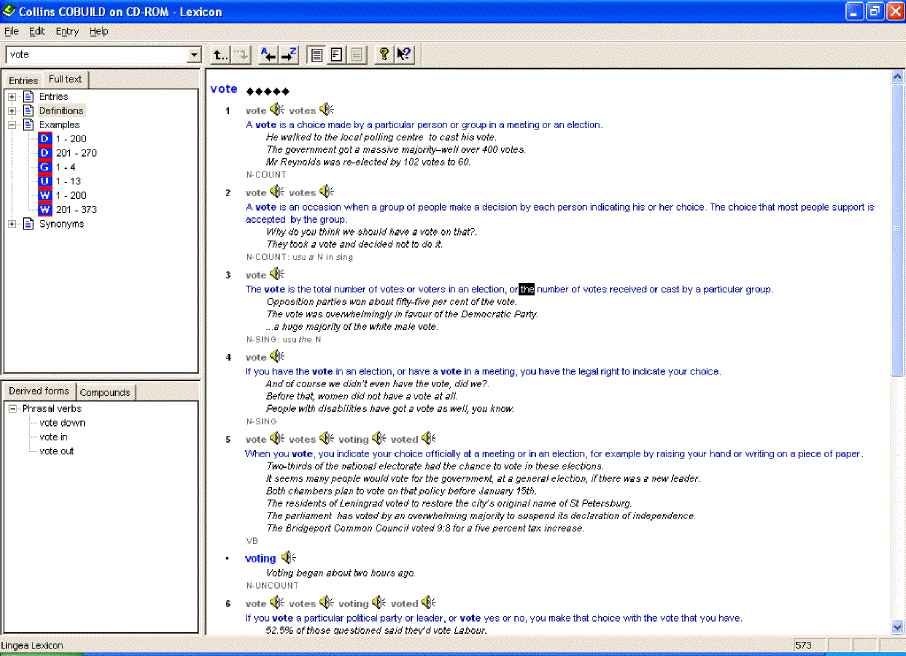This screenshot has width=906, height=656.
Task: Click the 'N-COUNT' grammar label under sense 1
Action: pyautogui.click(x=266, y=175)
